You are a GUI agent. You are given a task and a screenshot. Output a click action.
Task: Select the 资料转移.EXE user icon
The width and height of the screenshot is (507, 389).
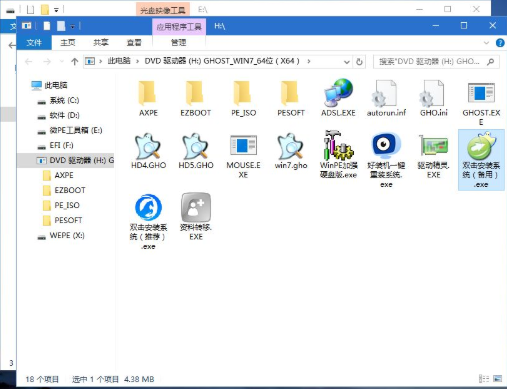pyautogui.click(x=196, y=207)
